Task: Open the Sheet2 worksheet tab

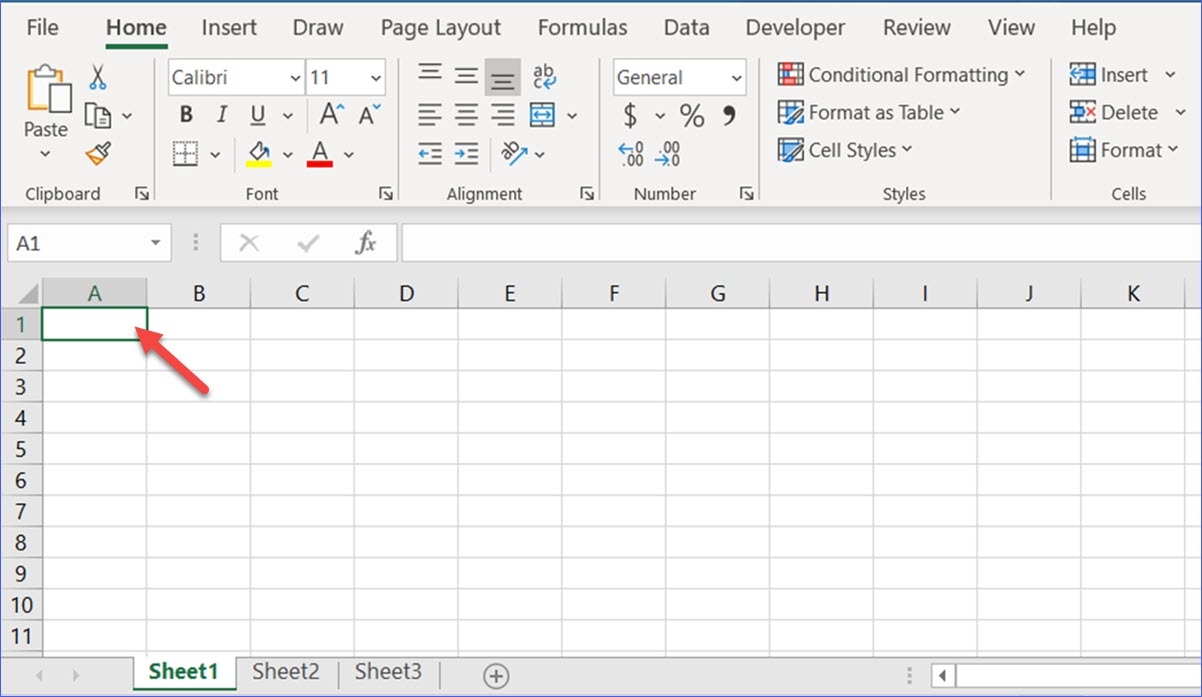Action: pyautogui.click(x=286, y=672)
